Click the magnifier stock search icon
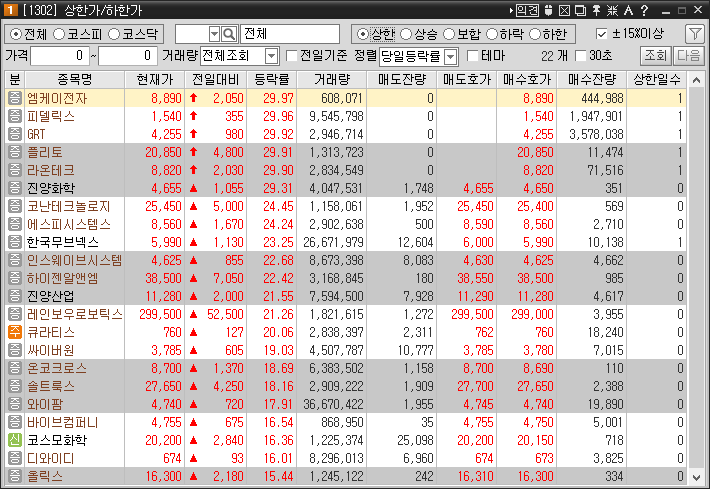The height and width of the screenshot is (489, 710). coord(229,34)
